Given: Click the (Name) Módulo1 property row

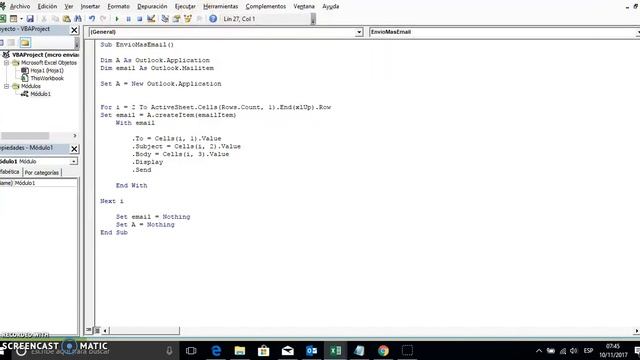Looking at the screenshot, I should (38, 183).
